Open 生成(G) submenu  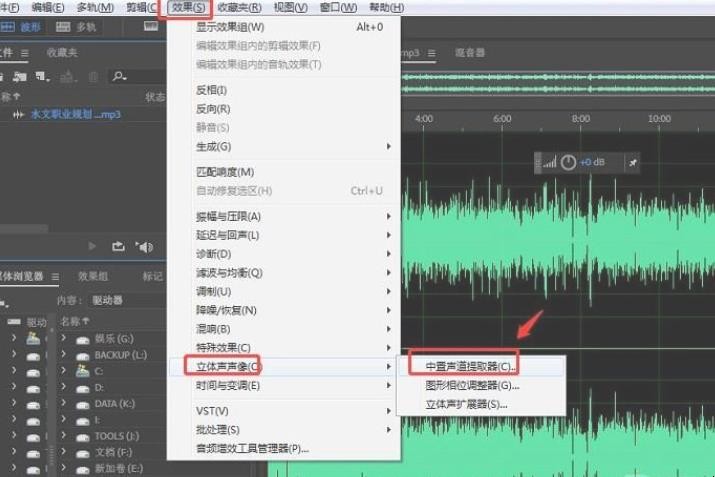point(284,146)
